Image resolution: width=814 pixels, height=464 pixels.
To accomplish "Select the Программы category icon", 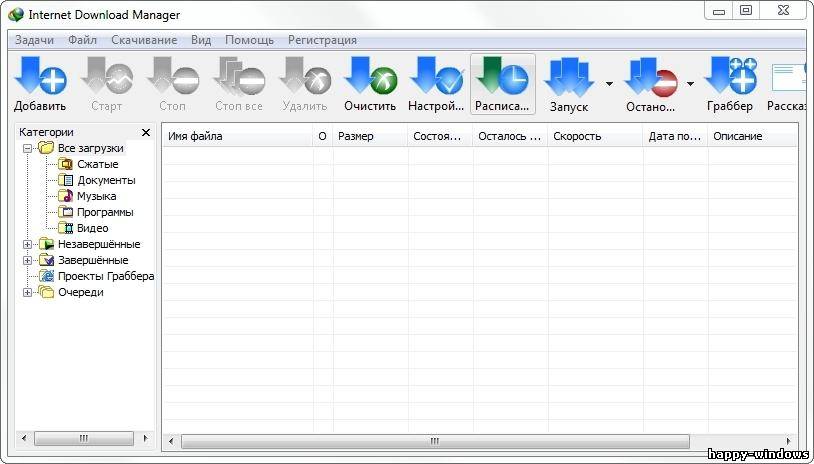I will click(65, 212).
